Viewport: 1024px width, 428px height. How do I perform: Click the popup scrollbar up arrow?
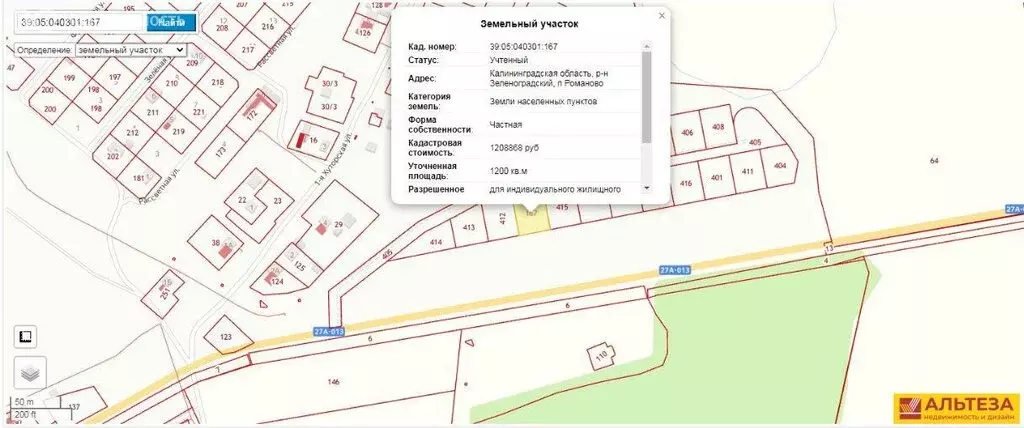(647, 46)
